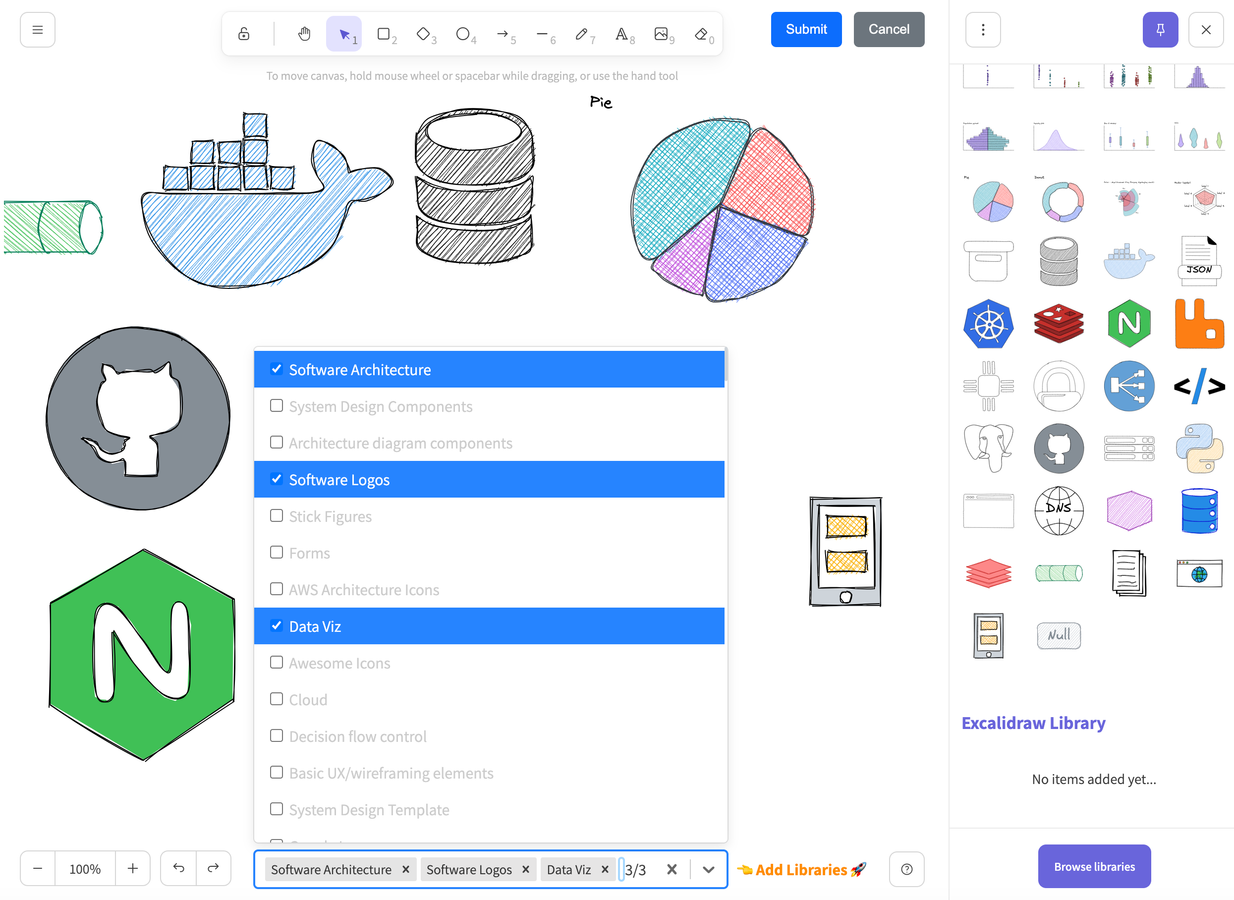Screen dimensions: 1234x900
Task: Select the Rectangle tool
Action: (x=384, y=34)
